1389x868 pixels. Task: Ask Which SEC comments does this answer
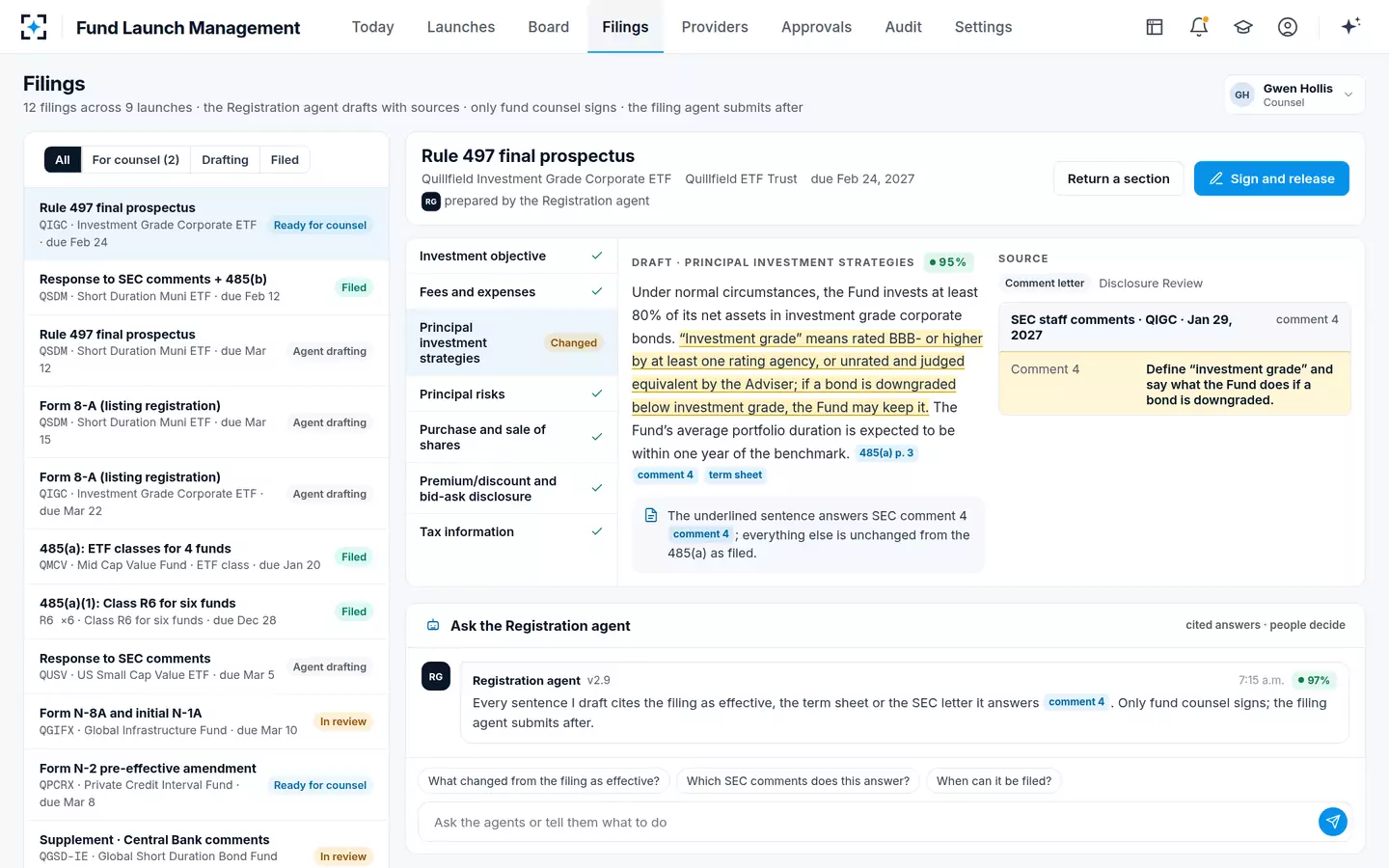(x=798, y=781)
